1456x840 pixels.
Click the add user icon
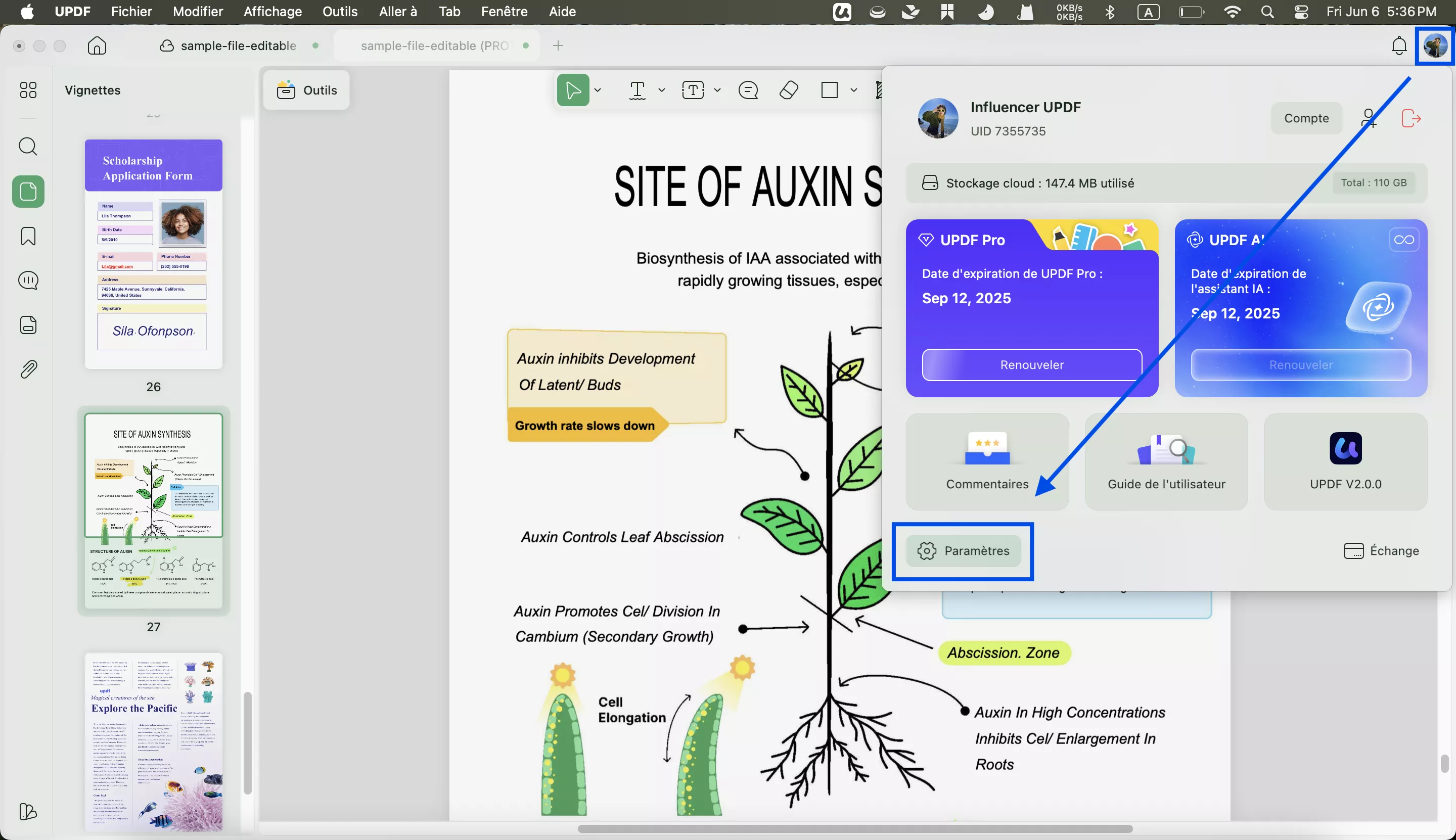coord(1368,118)
